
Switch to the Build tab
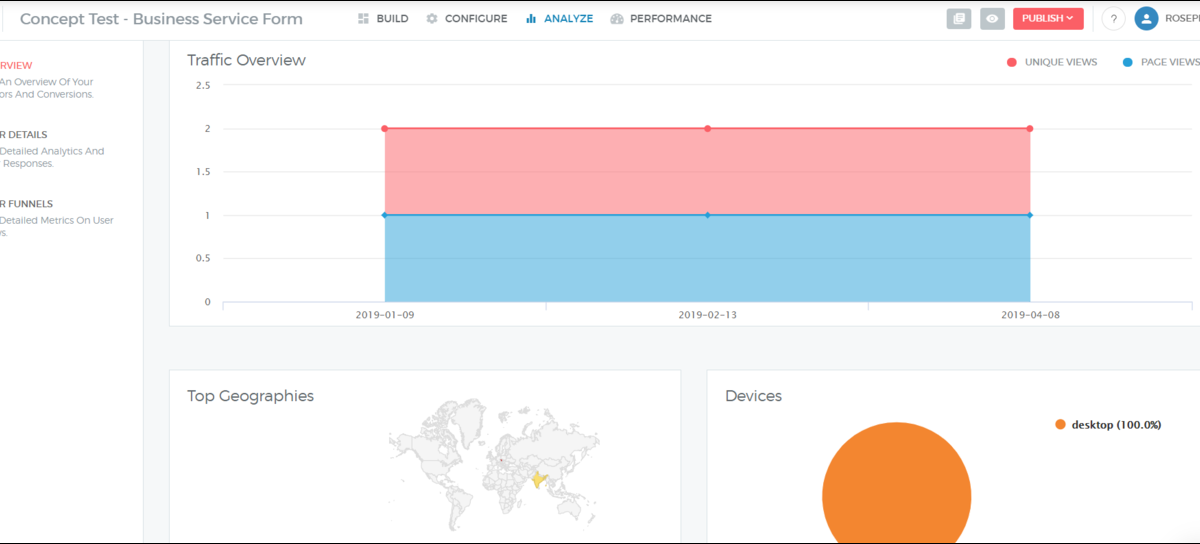392,19
